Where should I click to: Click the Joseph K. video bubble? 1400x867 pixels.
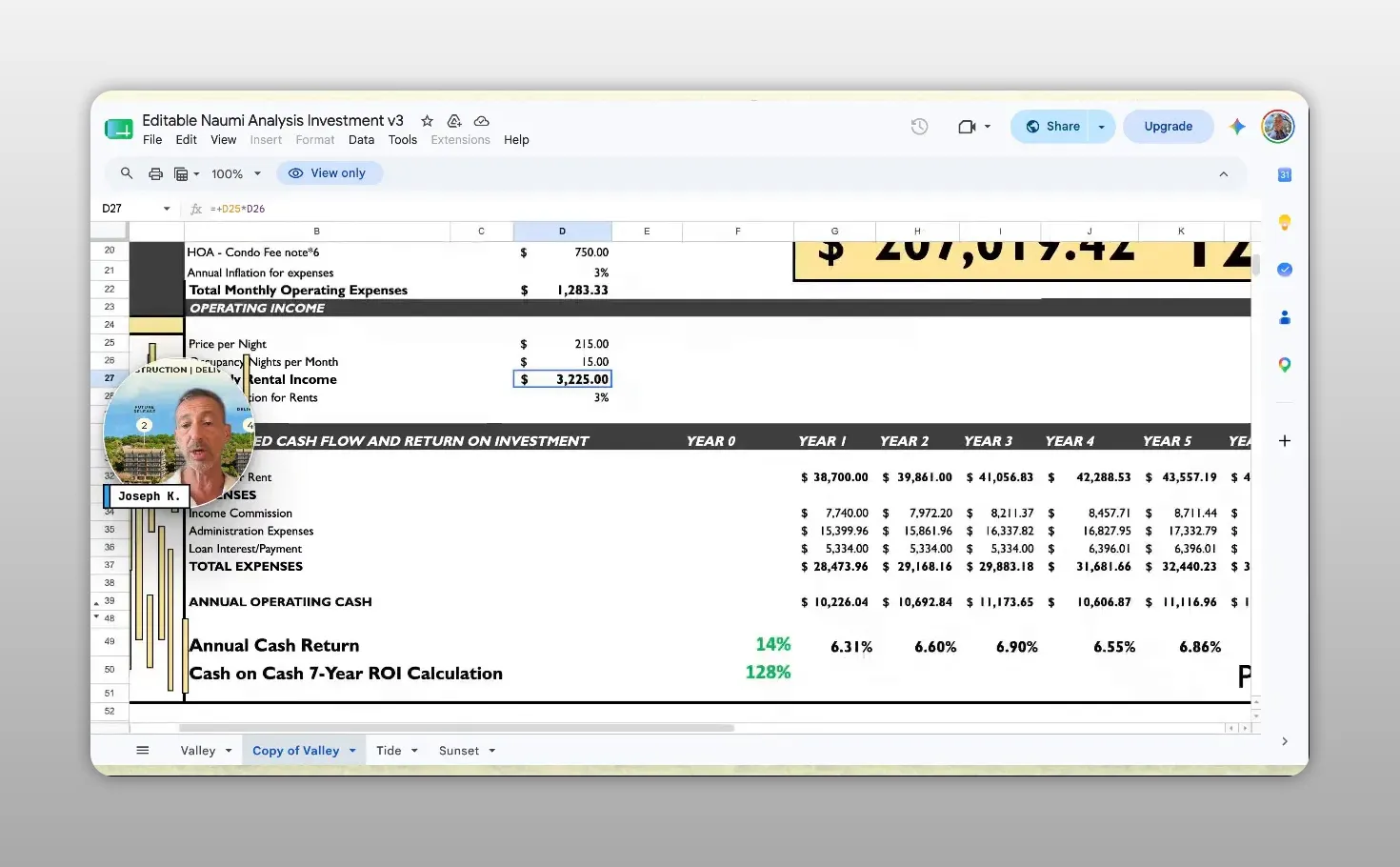tap(179, 433)
